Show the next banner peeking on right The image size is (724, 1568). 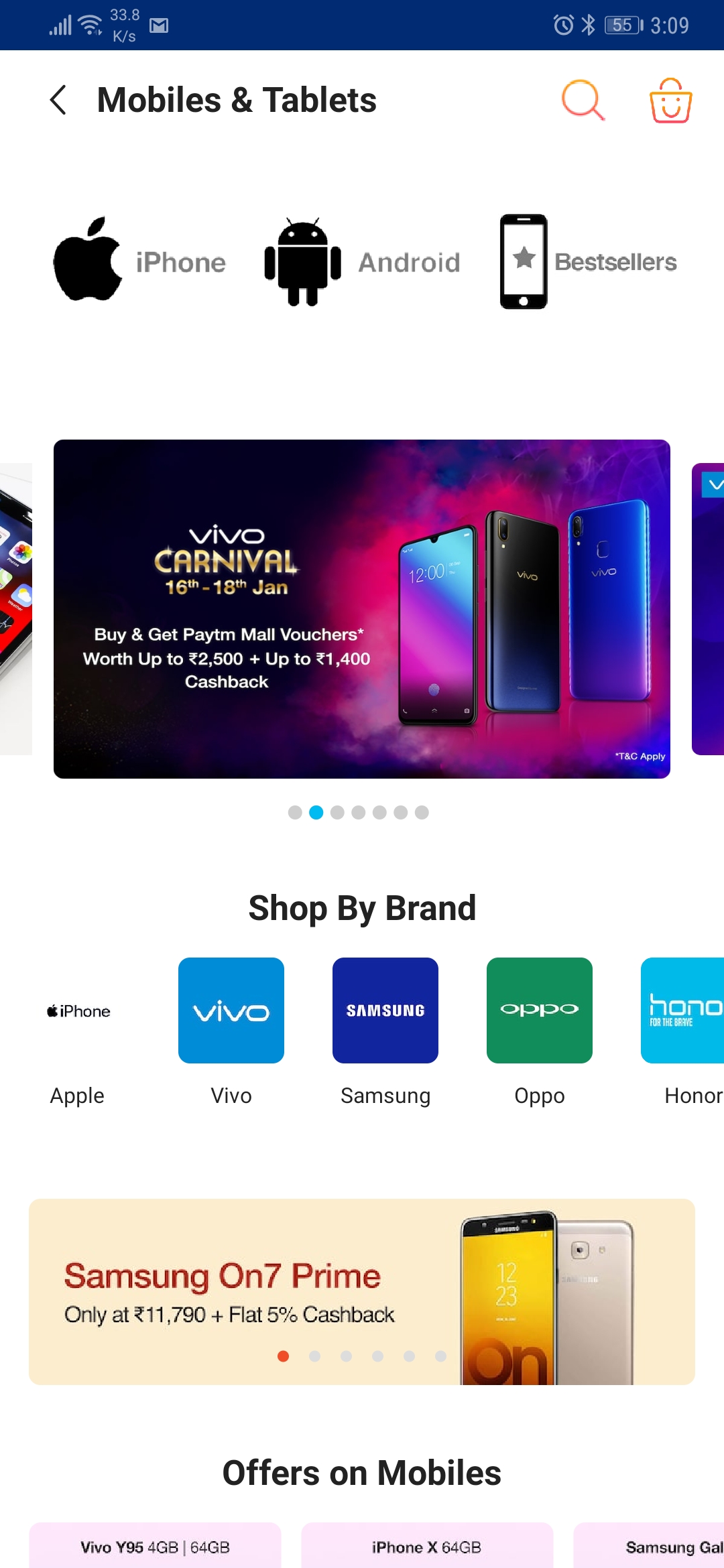(x=708, y=609)
